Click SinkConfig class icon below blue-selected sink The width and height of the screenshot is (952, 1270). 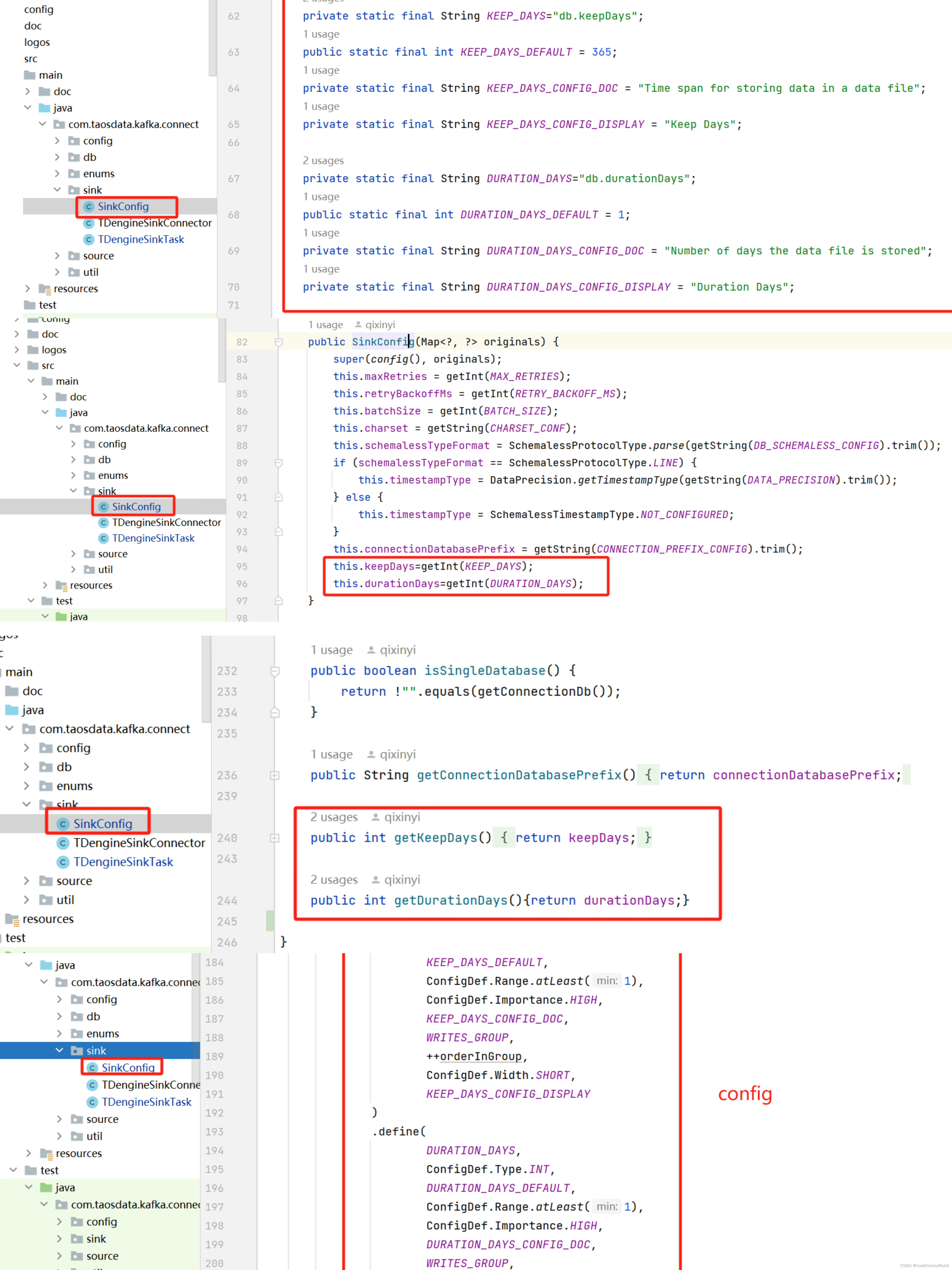pos(92,1067)
